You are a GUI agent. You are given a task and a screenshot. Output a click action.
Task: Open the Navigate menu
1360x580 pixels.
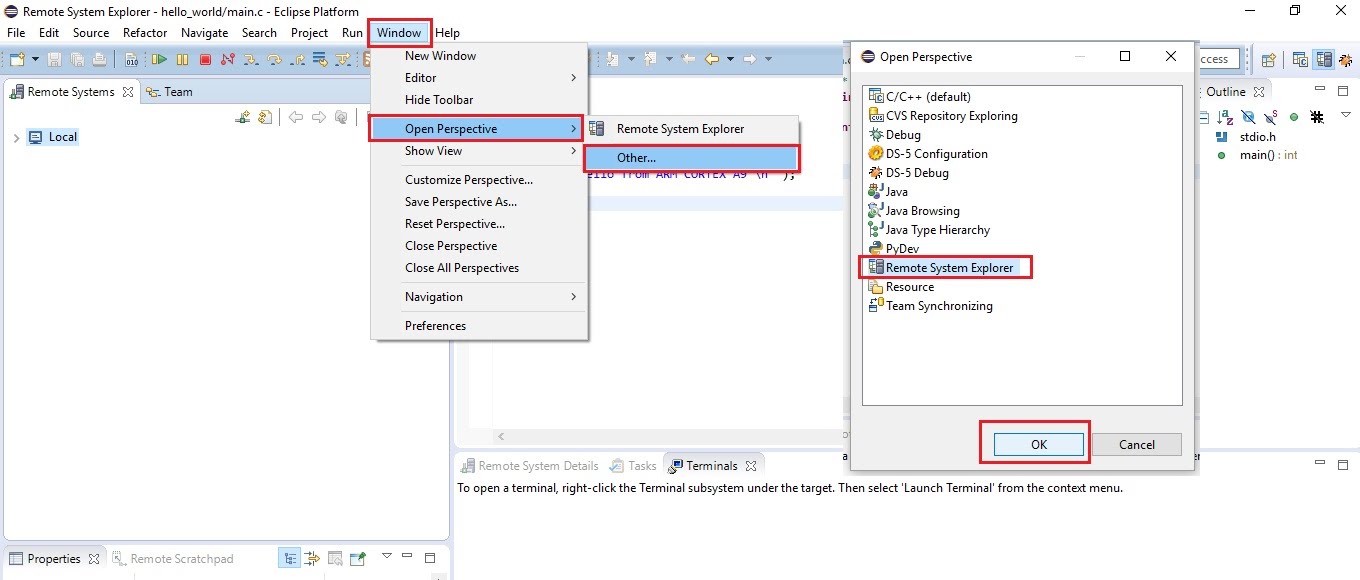[205, 33]
